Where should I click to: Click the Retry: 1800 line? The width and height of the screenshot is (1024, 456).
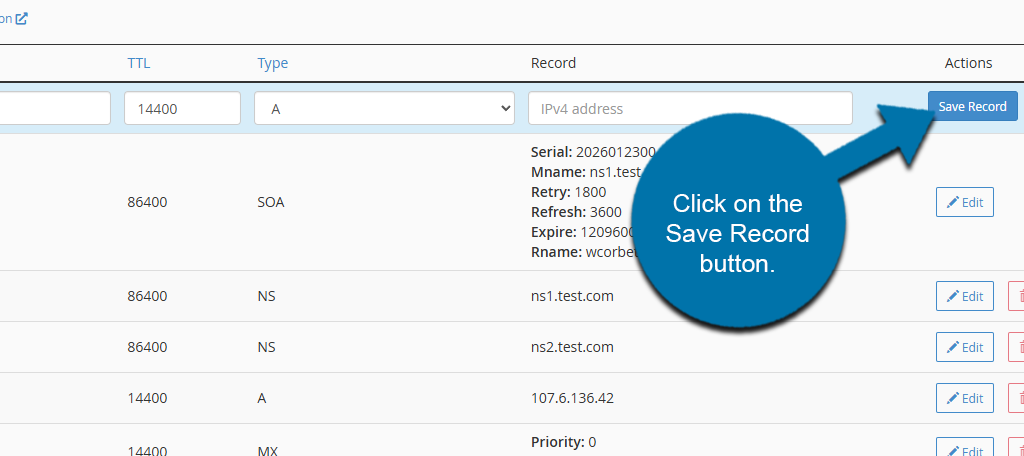pyautogui.click(x=568, y=192)
